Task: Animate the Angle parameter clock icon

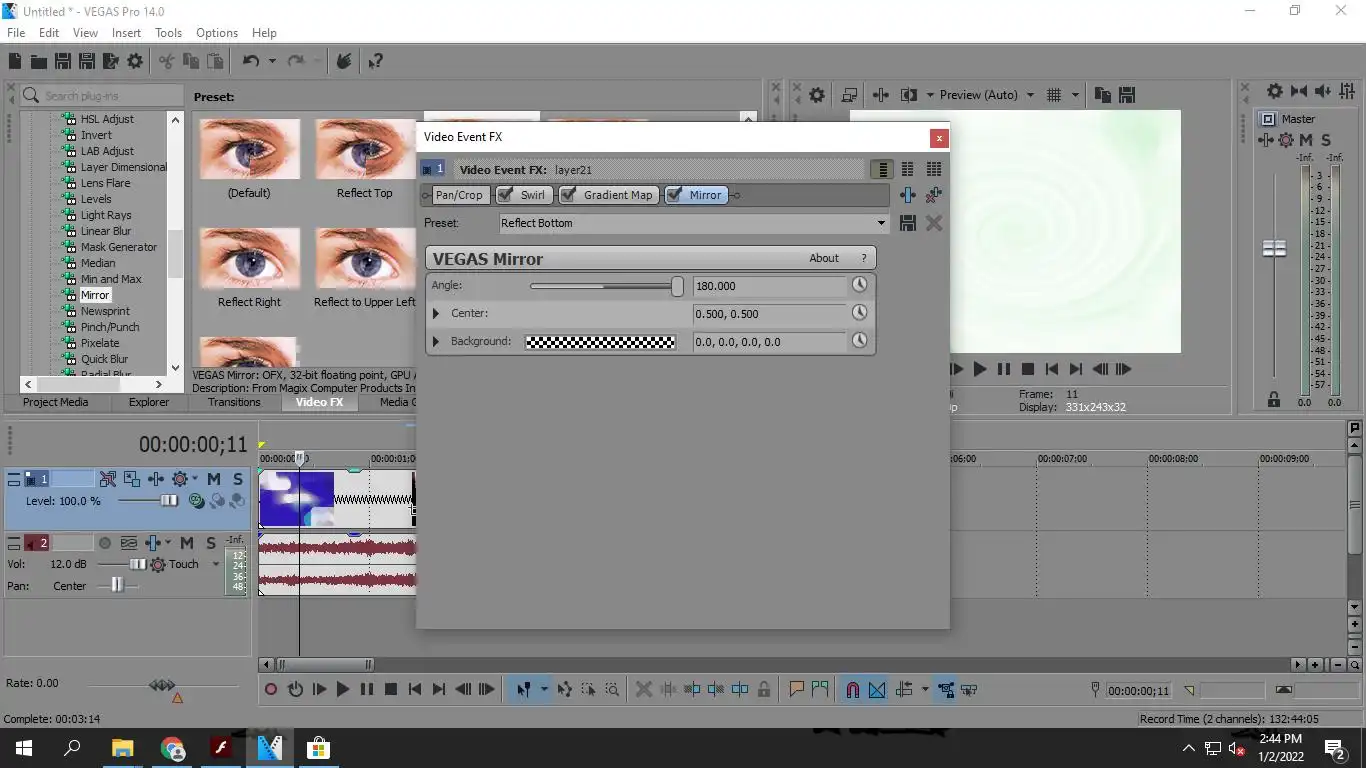Action: [859, 286]
